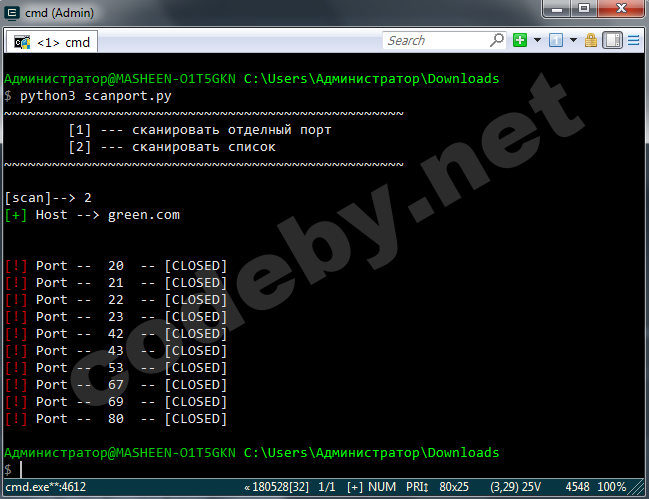This screenshot has height=499, width=649.
Task: Open the hamburger system menu
Action: click(x=634, y=40)
